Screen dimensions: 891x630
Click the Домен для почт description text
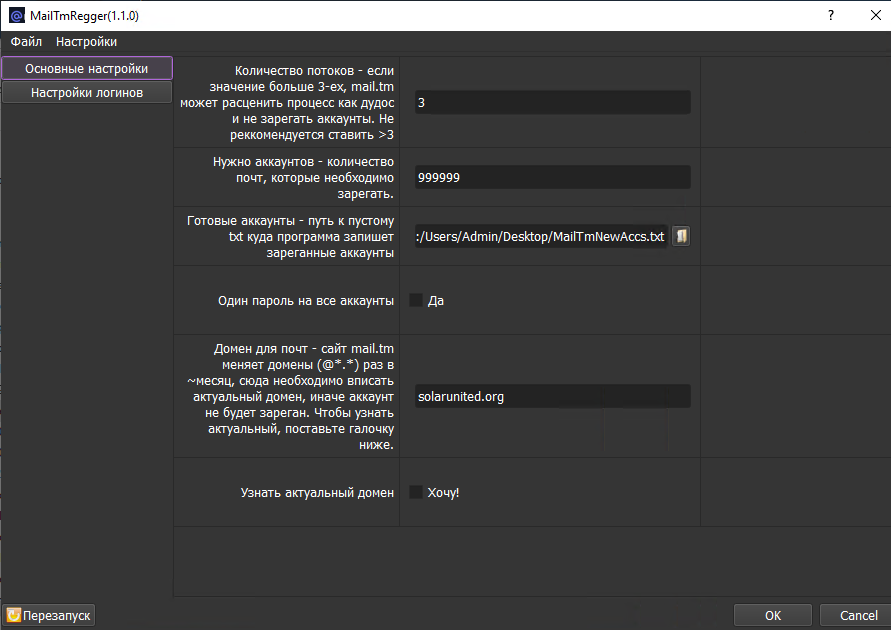point(290,397)
